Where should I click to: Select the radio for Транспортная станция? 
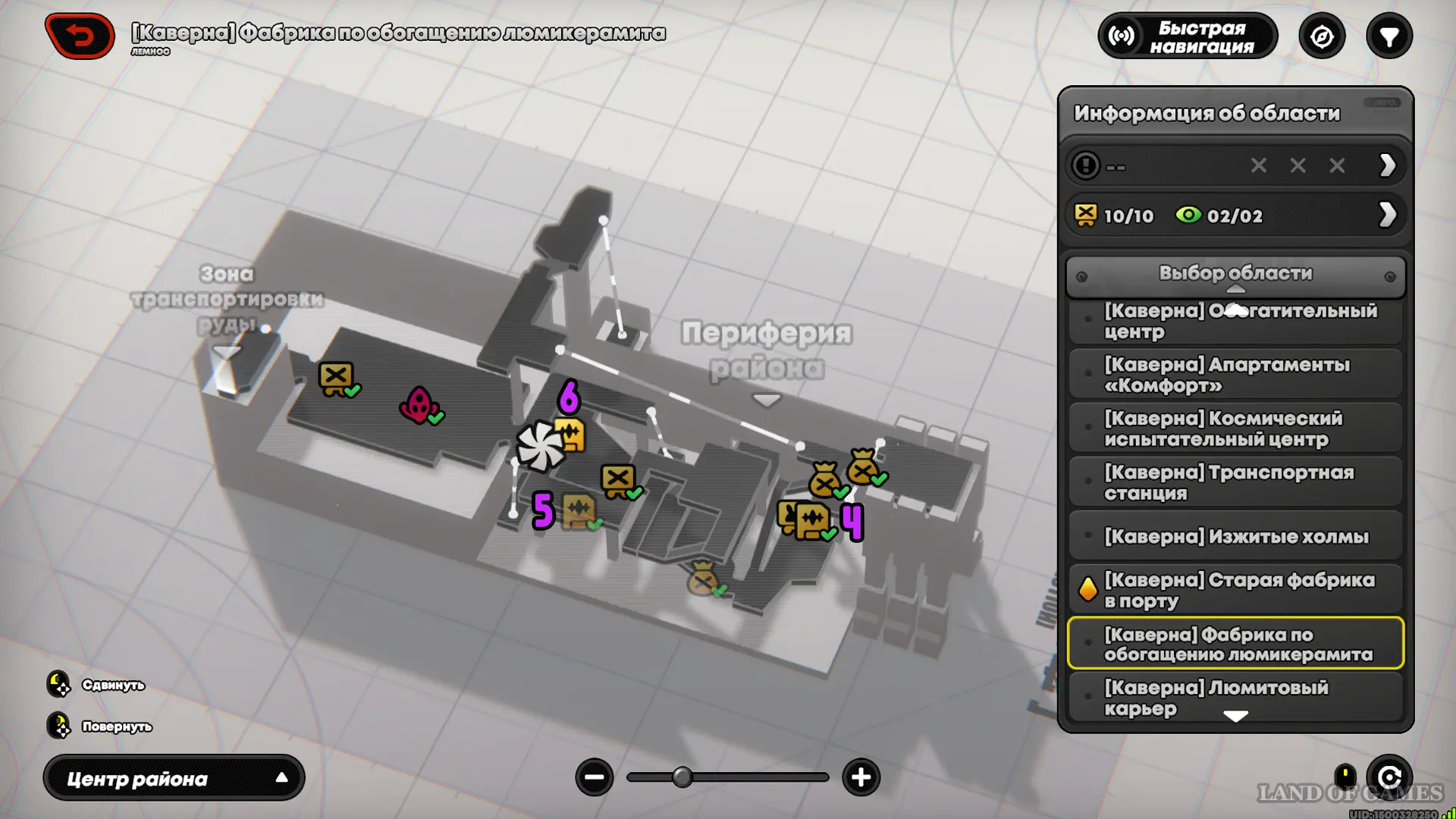pyautogui.click(x=1088, y=482)
